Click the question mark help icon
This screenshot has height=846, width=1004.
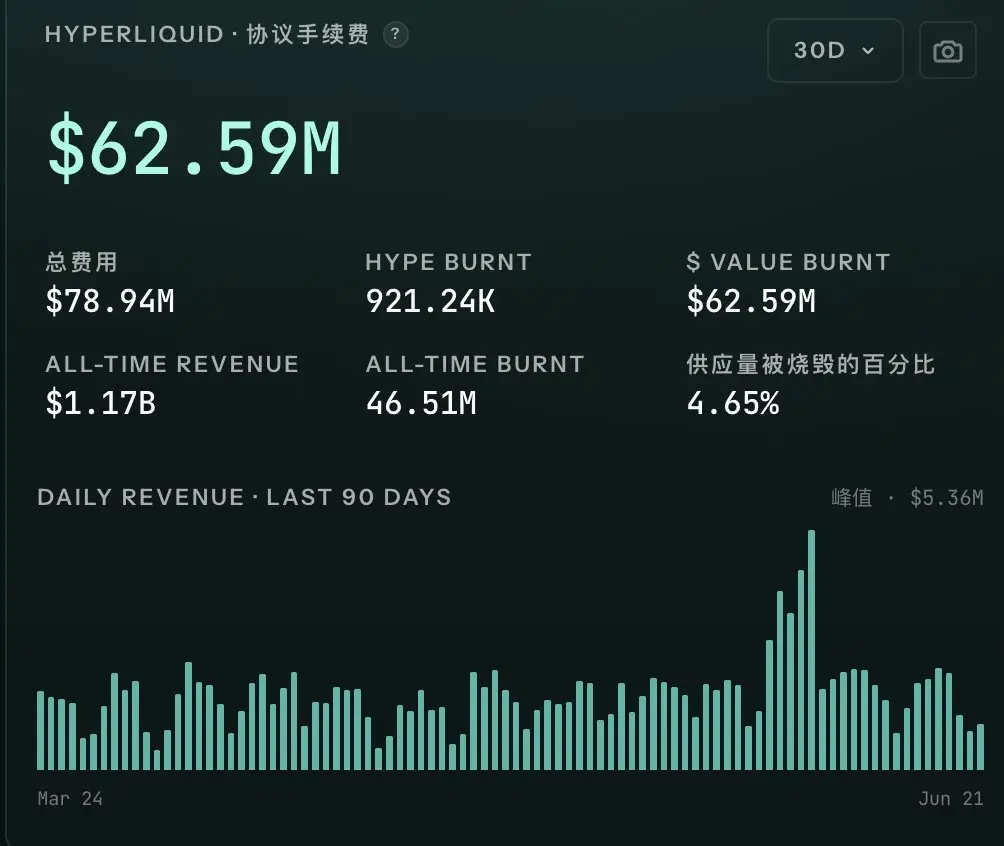coord(395,34)
